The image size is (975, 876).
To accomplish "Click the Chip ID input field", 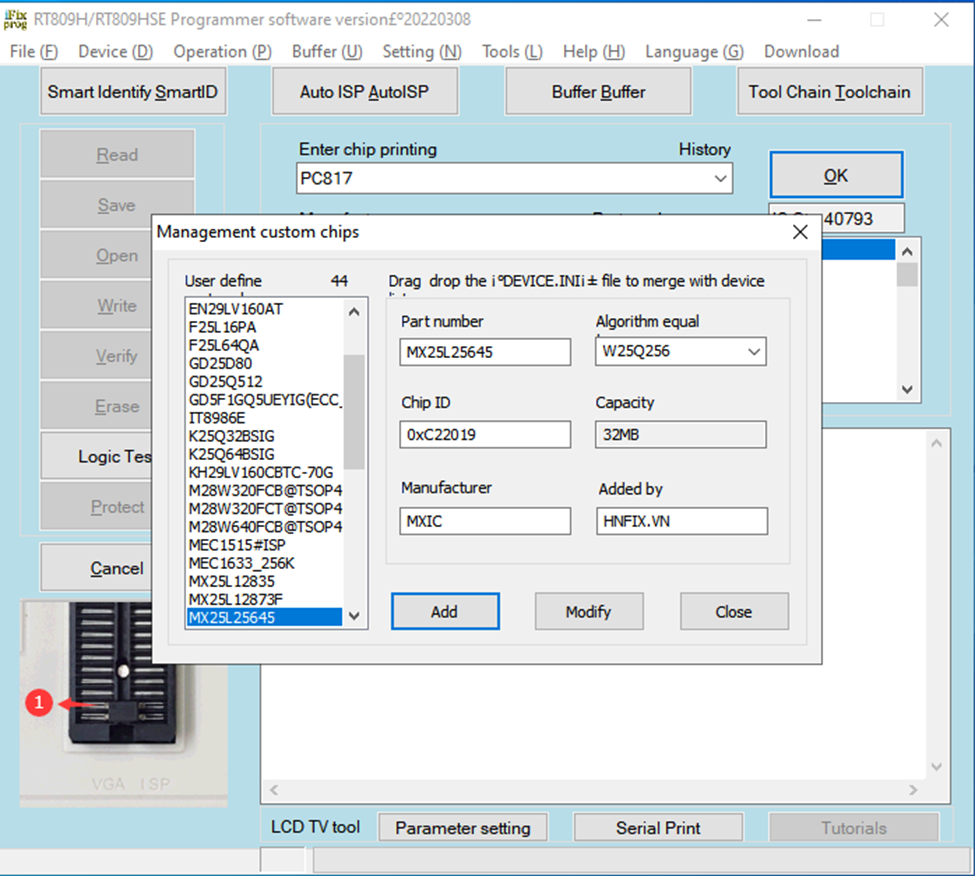I will [485, 434].
